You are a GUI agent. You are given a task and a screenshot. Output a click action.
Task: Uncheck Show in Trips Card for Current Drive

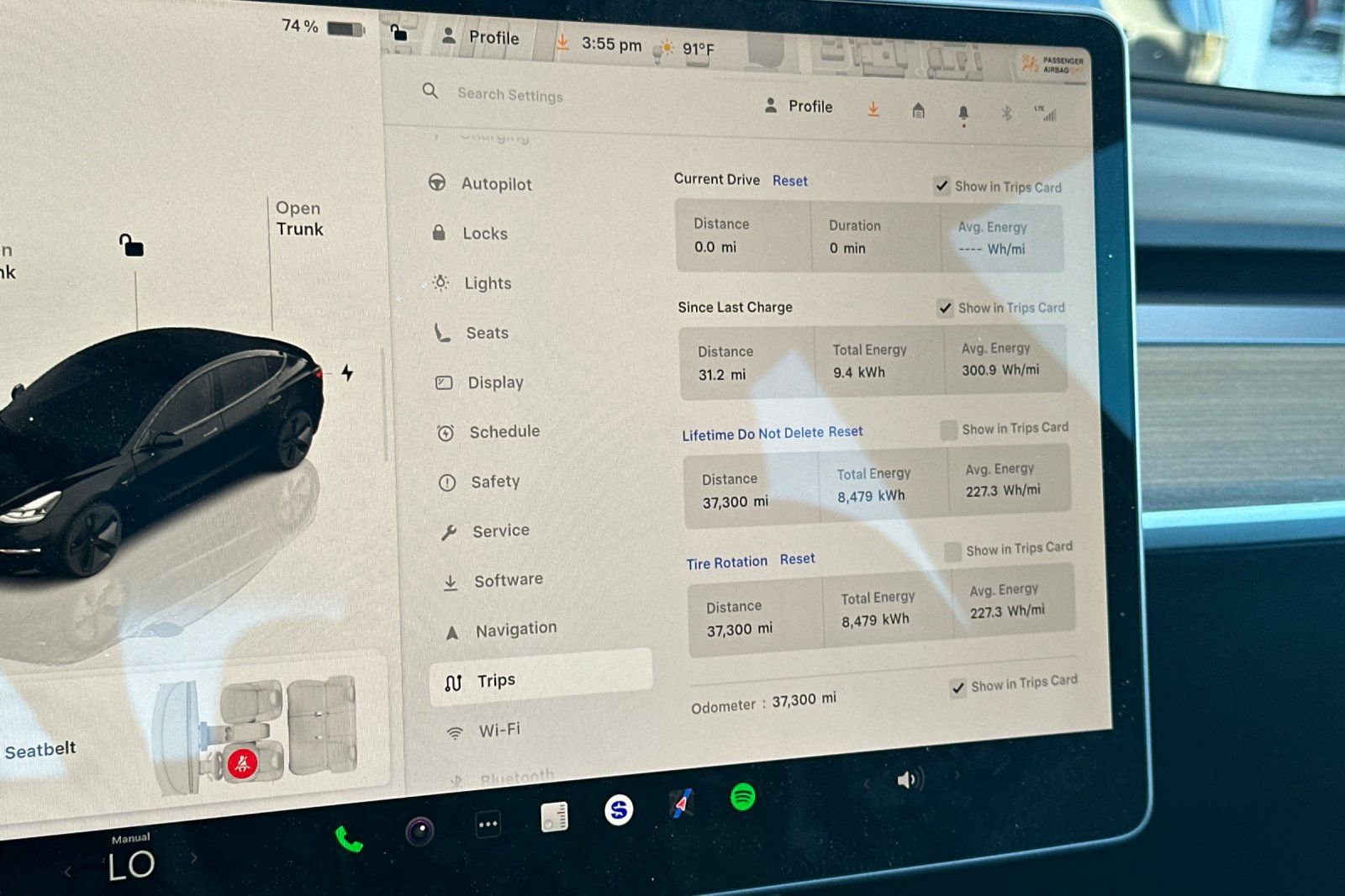pos(941,187)
